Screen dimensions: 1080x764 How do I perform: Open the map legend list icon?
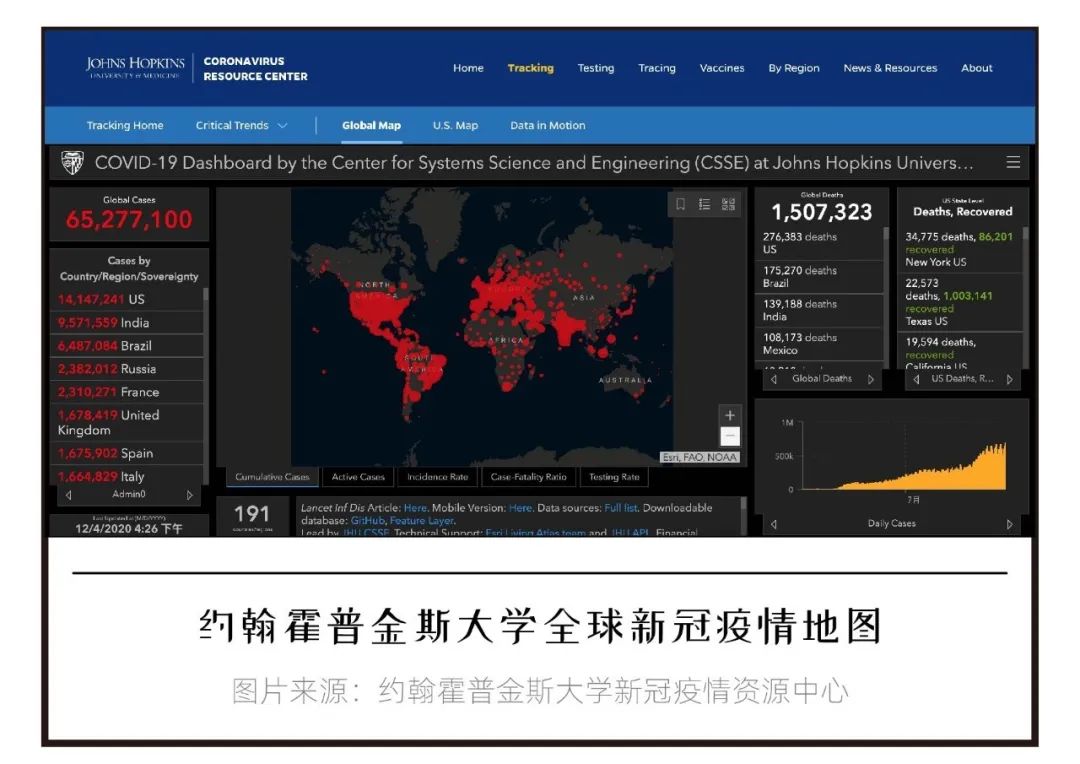point(704,204)
